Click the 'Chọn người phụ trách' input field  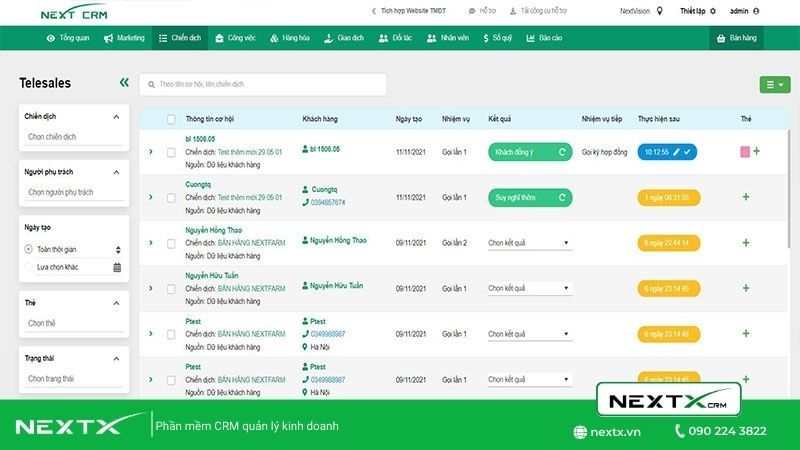(74, 193)
